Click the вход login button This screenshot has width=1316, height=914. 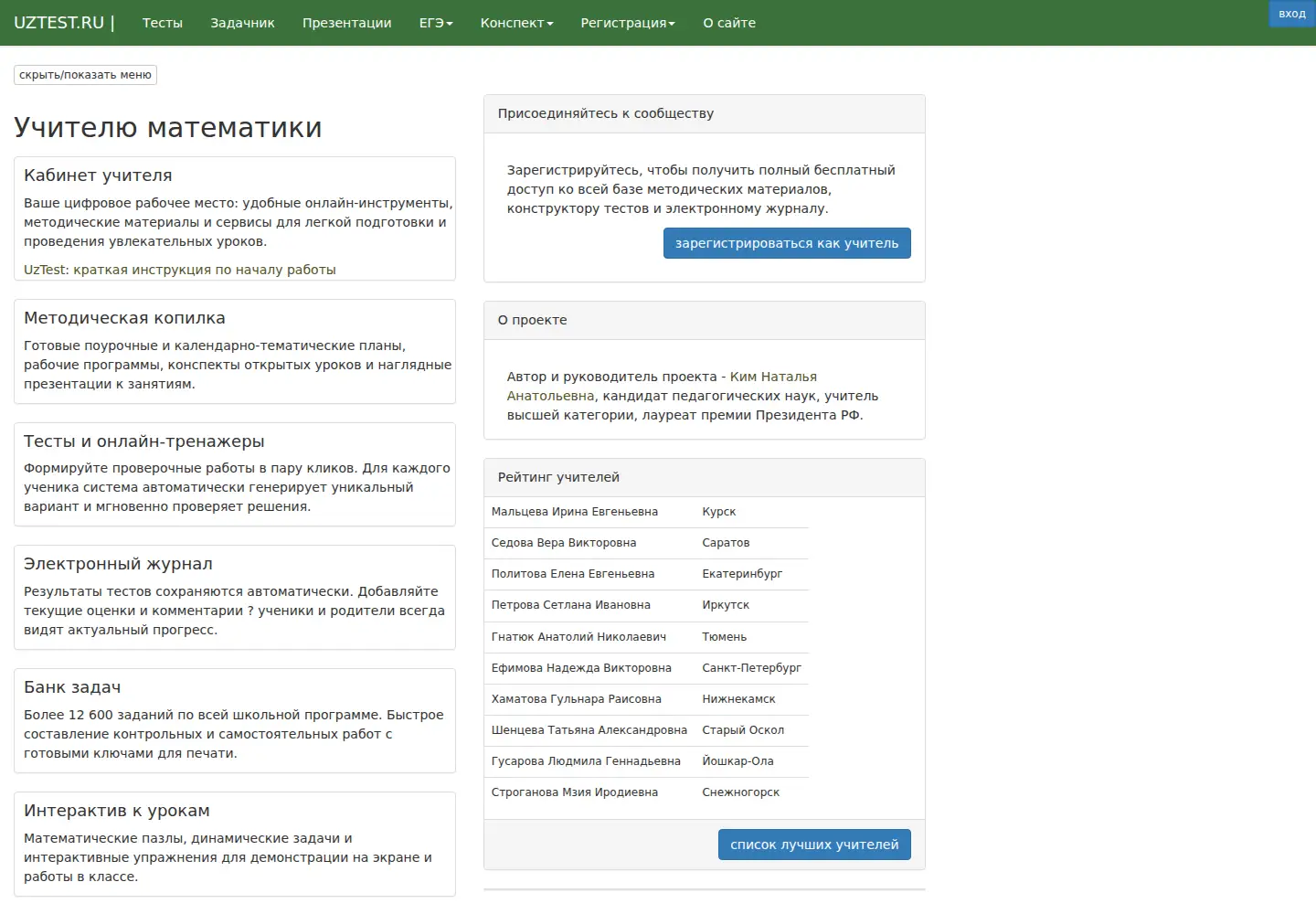(1292, 14)
